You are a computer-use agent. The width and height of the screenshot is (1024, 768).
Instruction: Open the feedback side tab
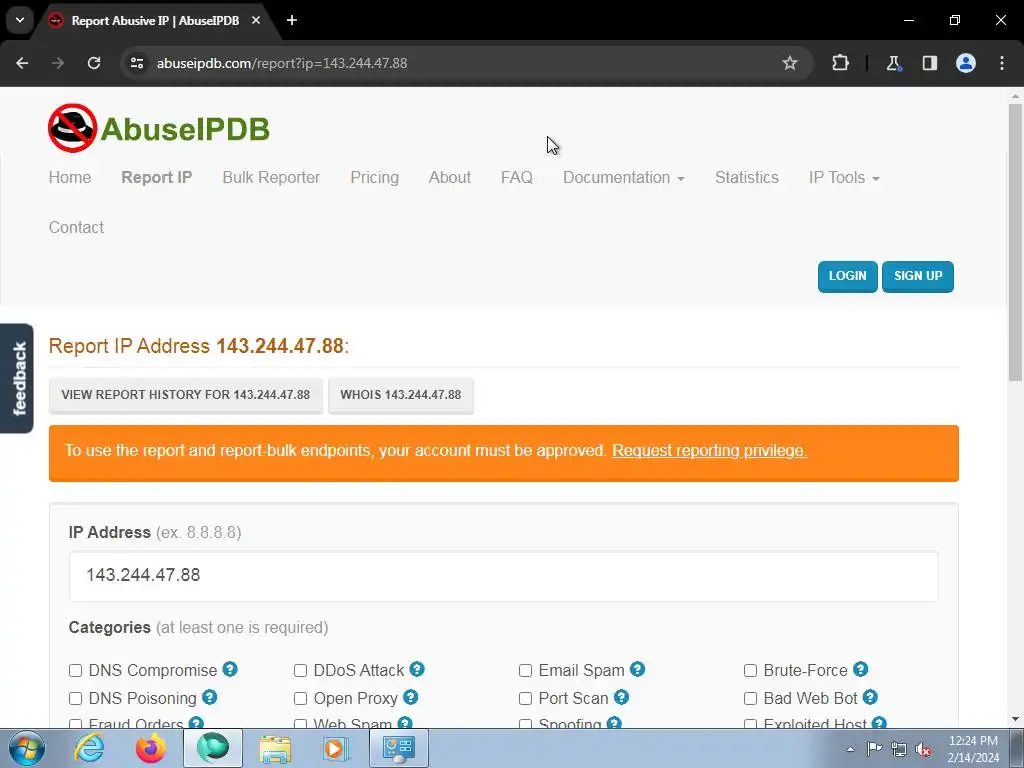coord(17,378)
